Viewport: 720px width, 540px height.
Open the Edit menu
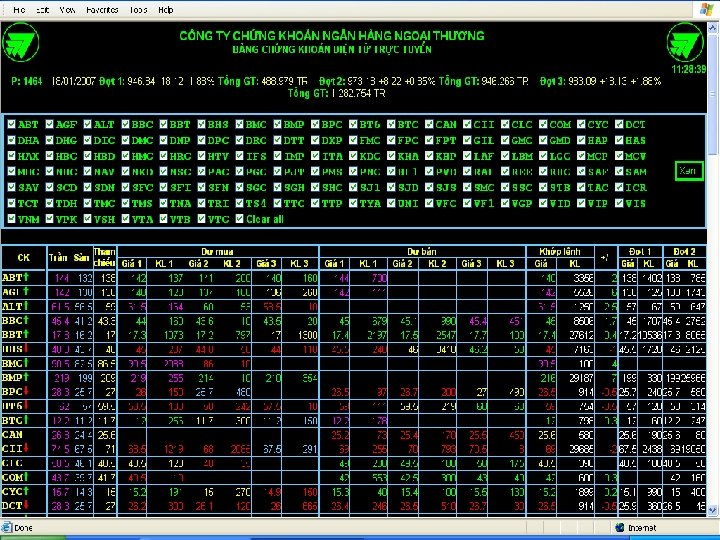click(x=43, y=10)
